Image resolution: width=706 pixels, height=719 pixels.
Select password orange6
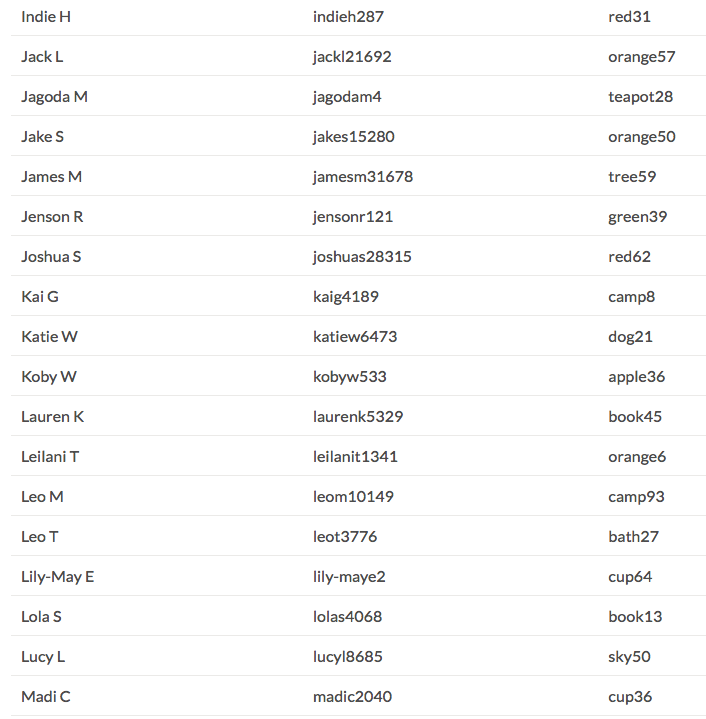[x=637, y=457]
